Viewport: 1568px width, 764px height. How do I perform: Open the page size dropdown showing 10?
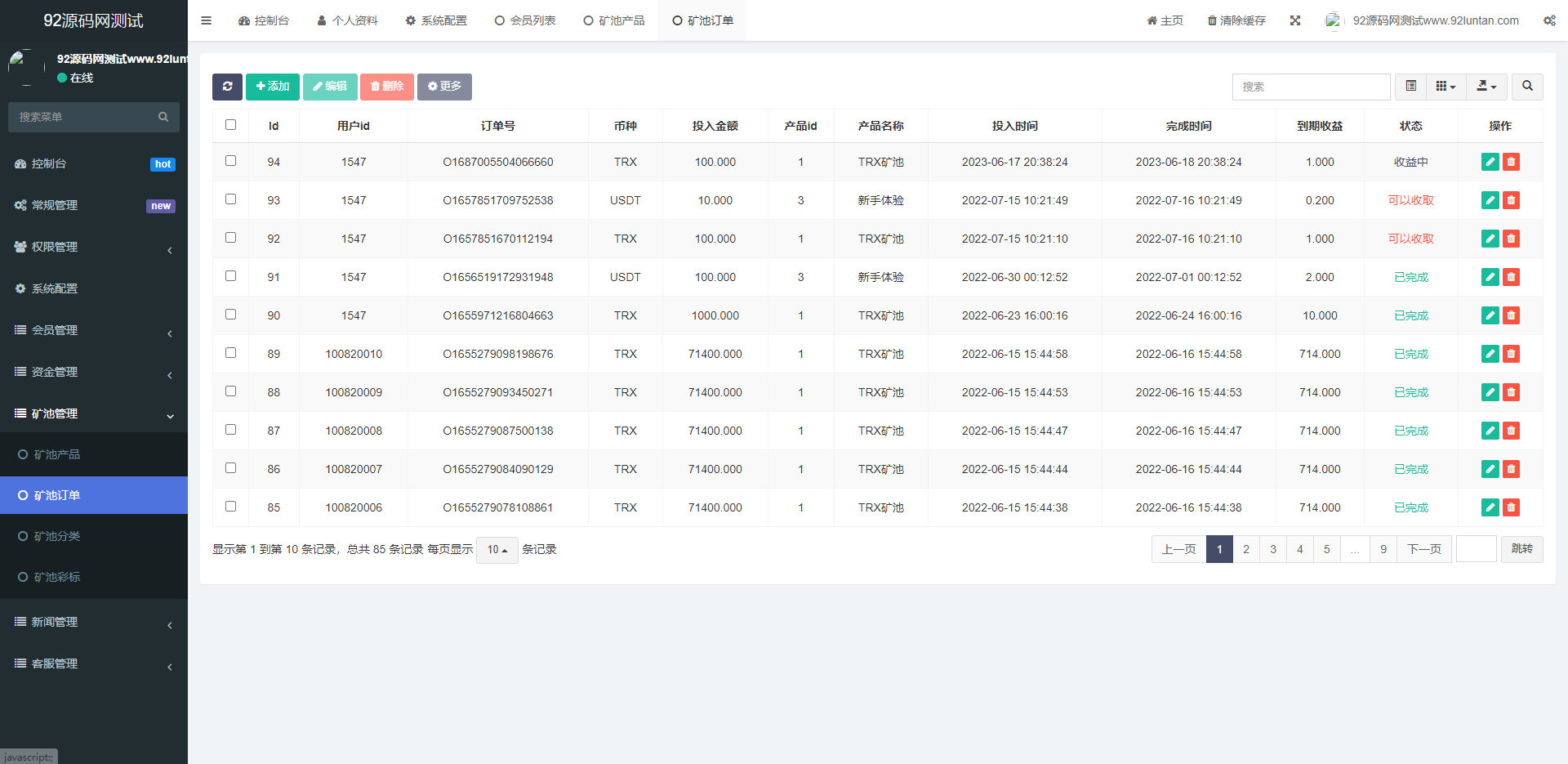tap(497, 550)
